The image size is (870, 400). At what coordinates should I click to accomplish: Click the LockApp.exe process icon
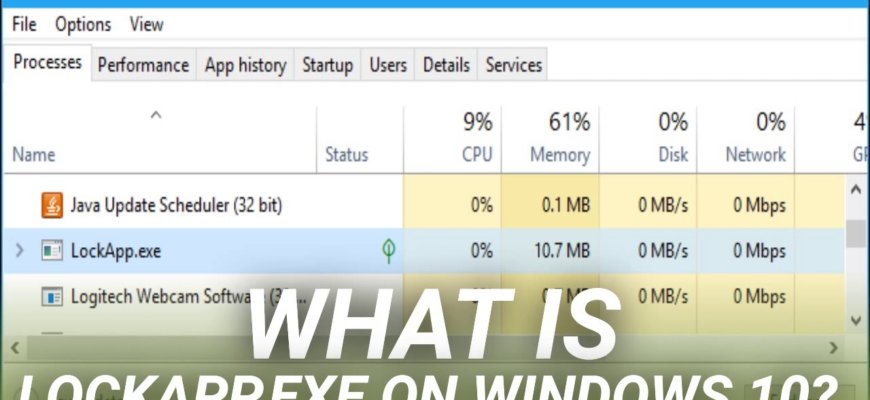point(52,251)
